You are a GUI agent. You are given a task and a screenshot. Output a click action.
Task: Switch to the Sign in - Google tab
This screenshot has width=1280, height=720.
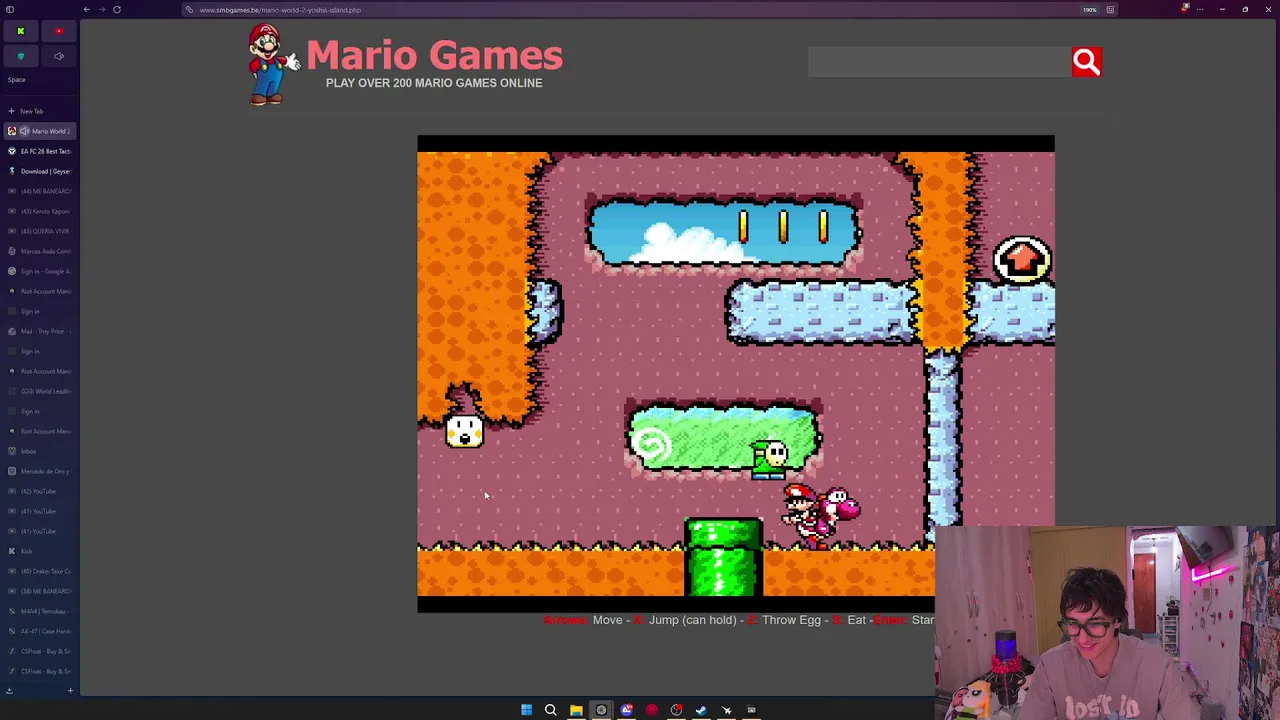tap(39, 271)
